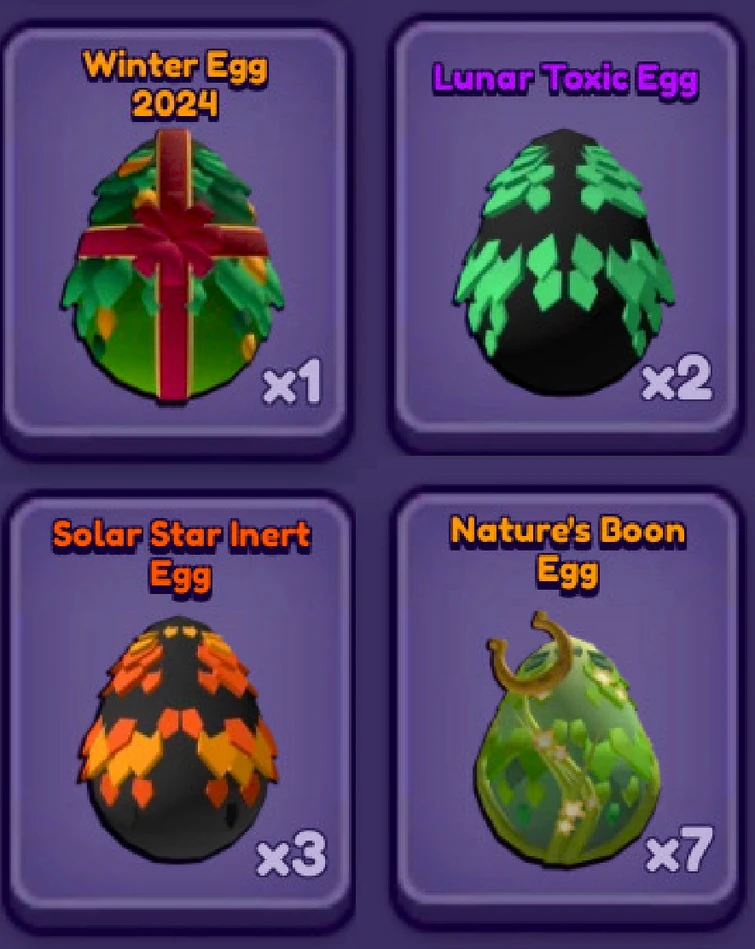The height and width of the screenshot is (949, 755).
Task: Click the Winter Egg 2024 egg image
Action: pyautogui.click(x=172, y=265)
